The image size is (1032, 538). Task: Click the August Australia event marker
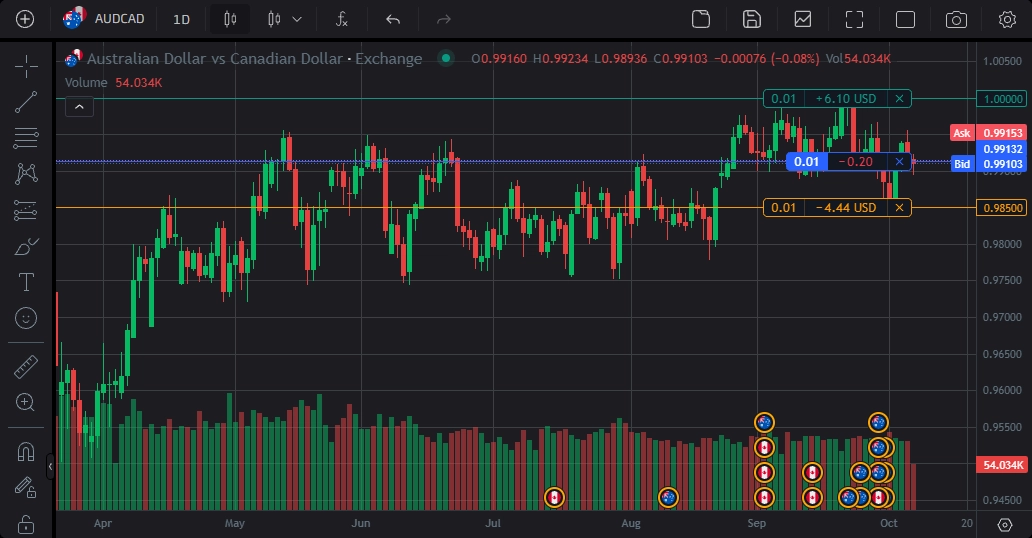[x=668, y=498]
